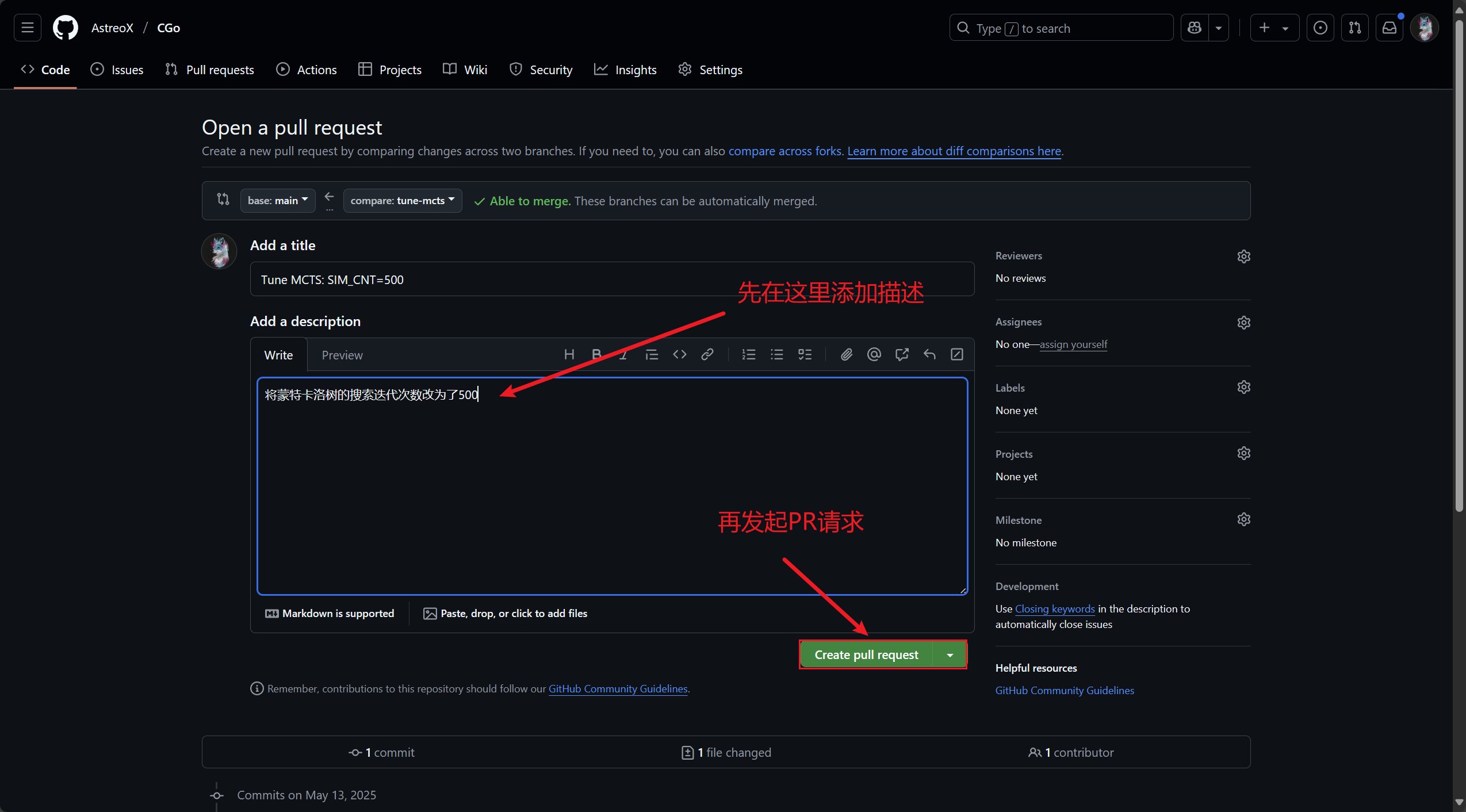Edit reviewers with the gear icon
Viewport: 1466px width, 812px height.
point(1244,256)
